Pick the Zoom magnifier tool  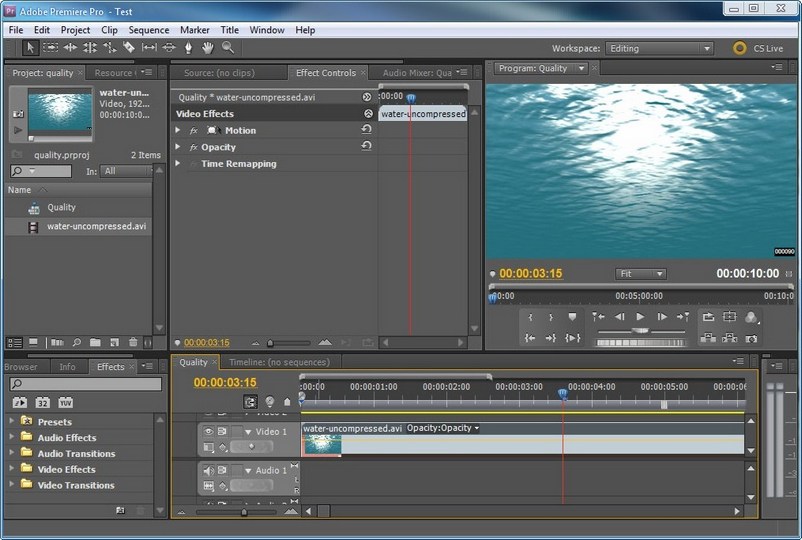228,47
